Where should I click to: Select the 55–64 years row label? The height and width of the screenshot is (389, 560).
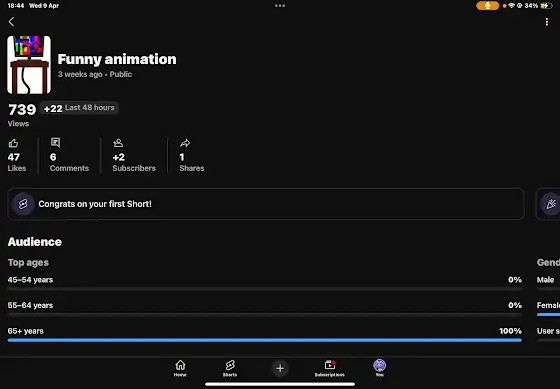(30, 305)
